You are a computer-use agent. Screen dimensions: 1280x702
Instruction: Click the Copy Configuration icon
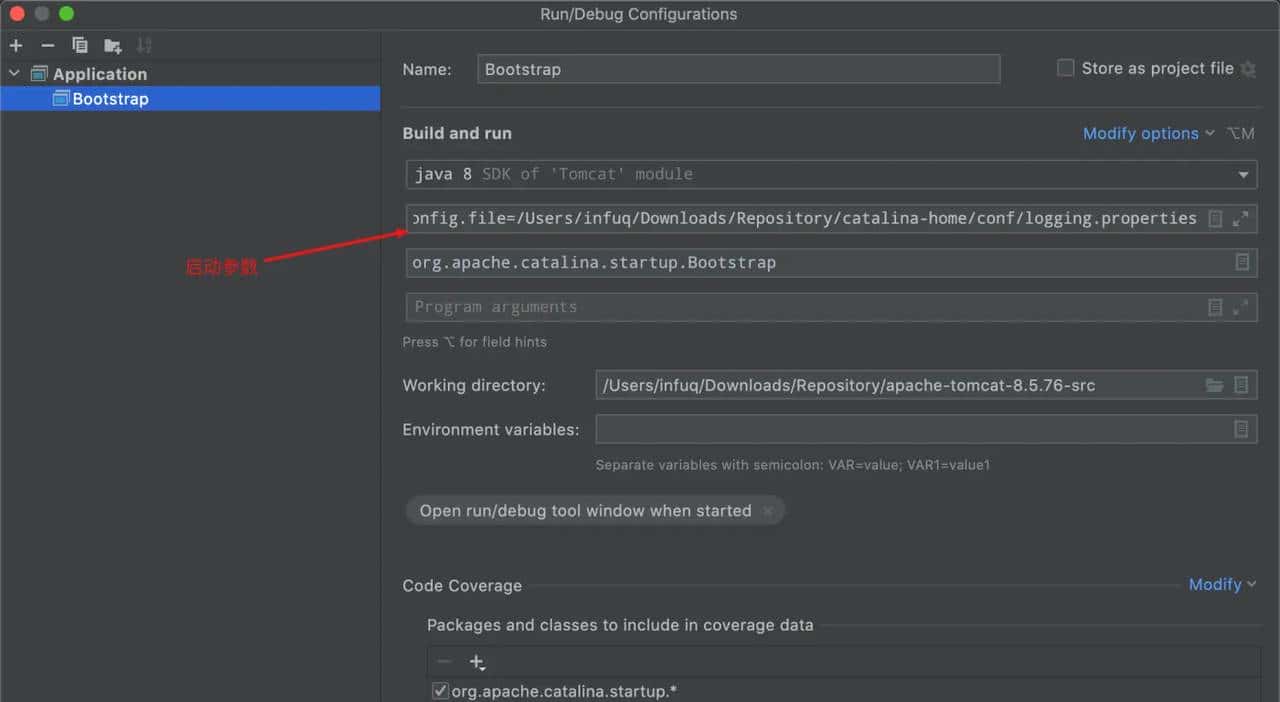coord(80,45)
